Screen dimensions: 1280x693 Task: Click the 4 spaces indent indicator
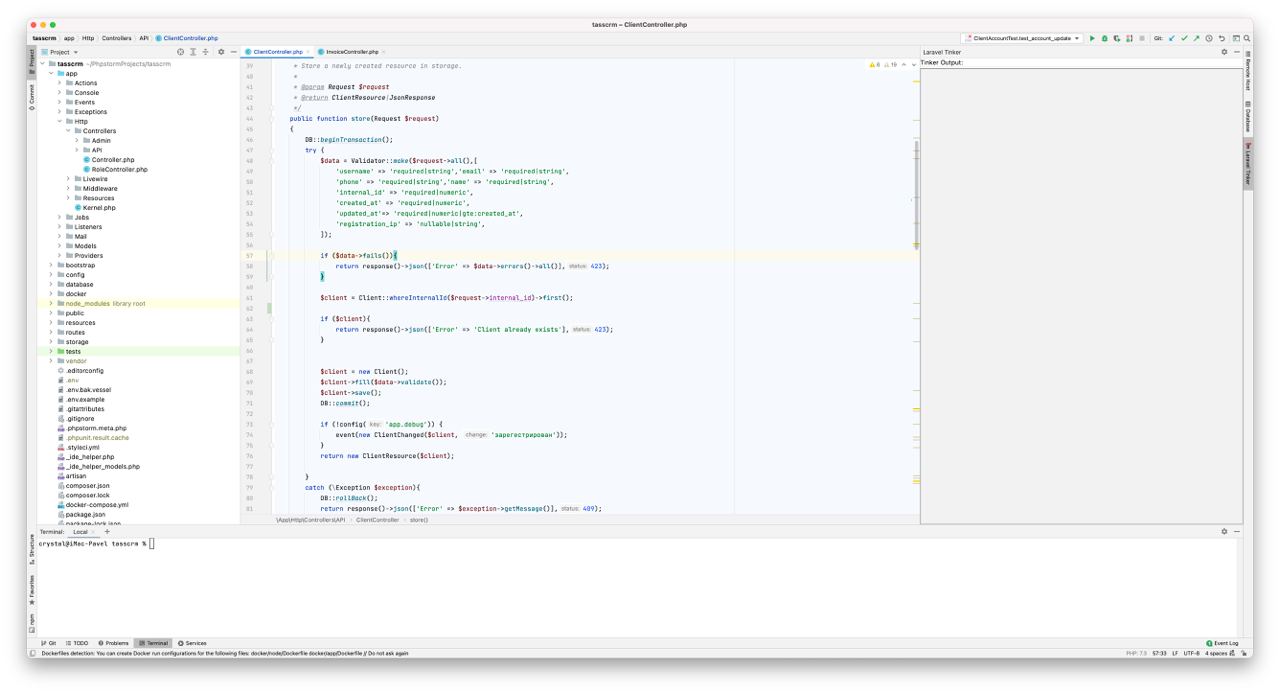(1216, 653)
